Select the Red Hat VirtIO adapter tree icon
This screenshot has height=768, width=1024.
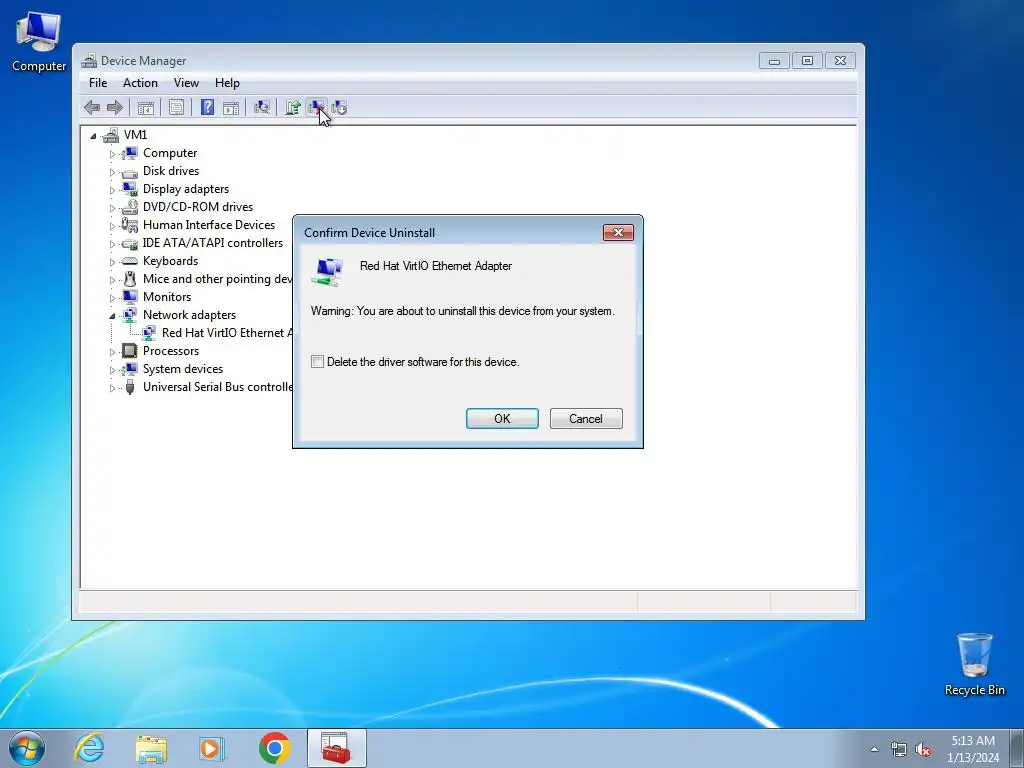[x=149, y=333]
